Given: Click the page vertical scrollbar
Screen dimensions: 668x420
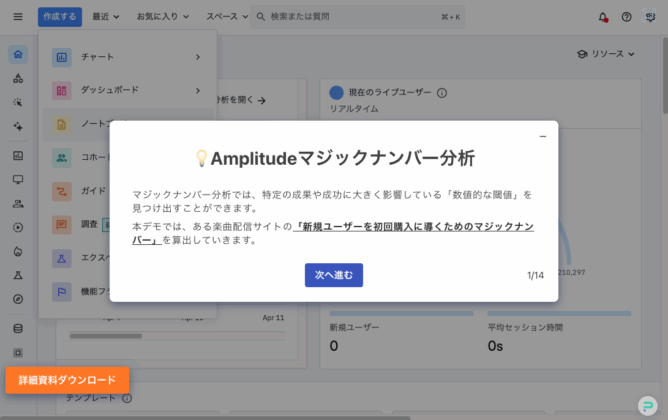Looking at the screenshot, I should [x=665, y=75].
